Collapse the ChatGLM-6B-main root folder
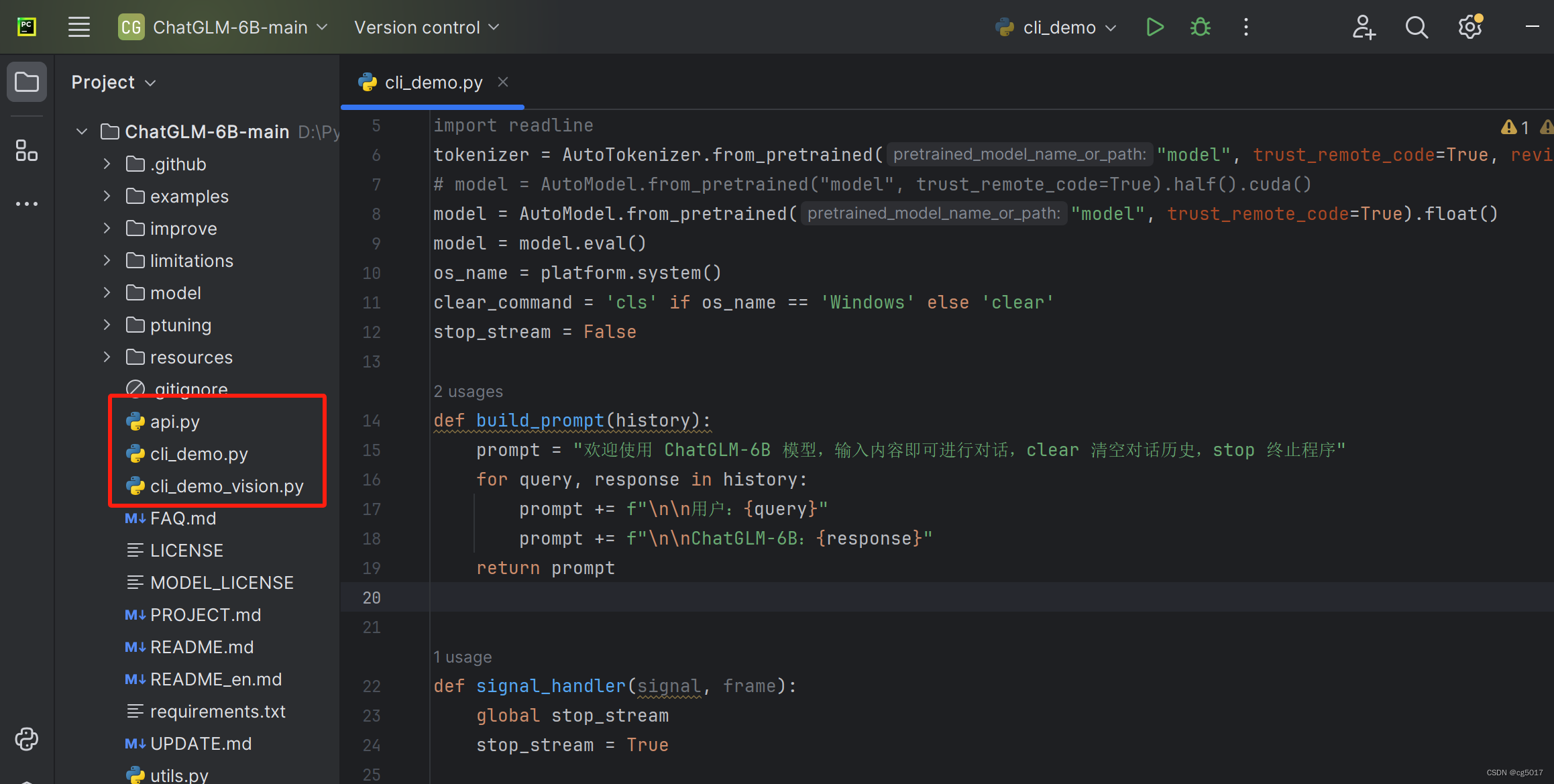The width and height of the screenshot is (1554, 784). [x=82, y=131]
